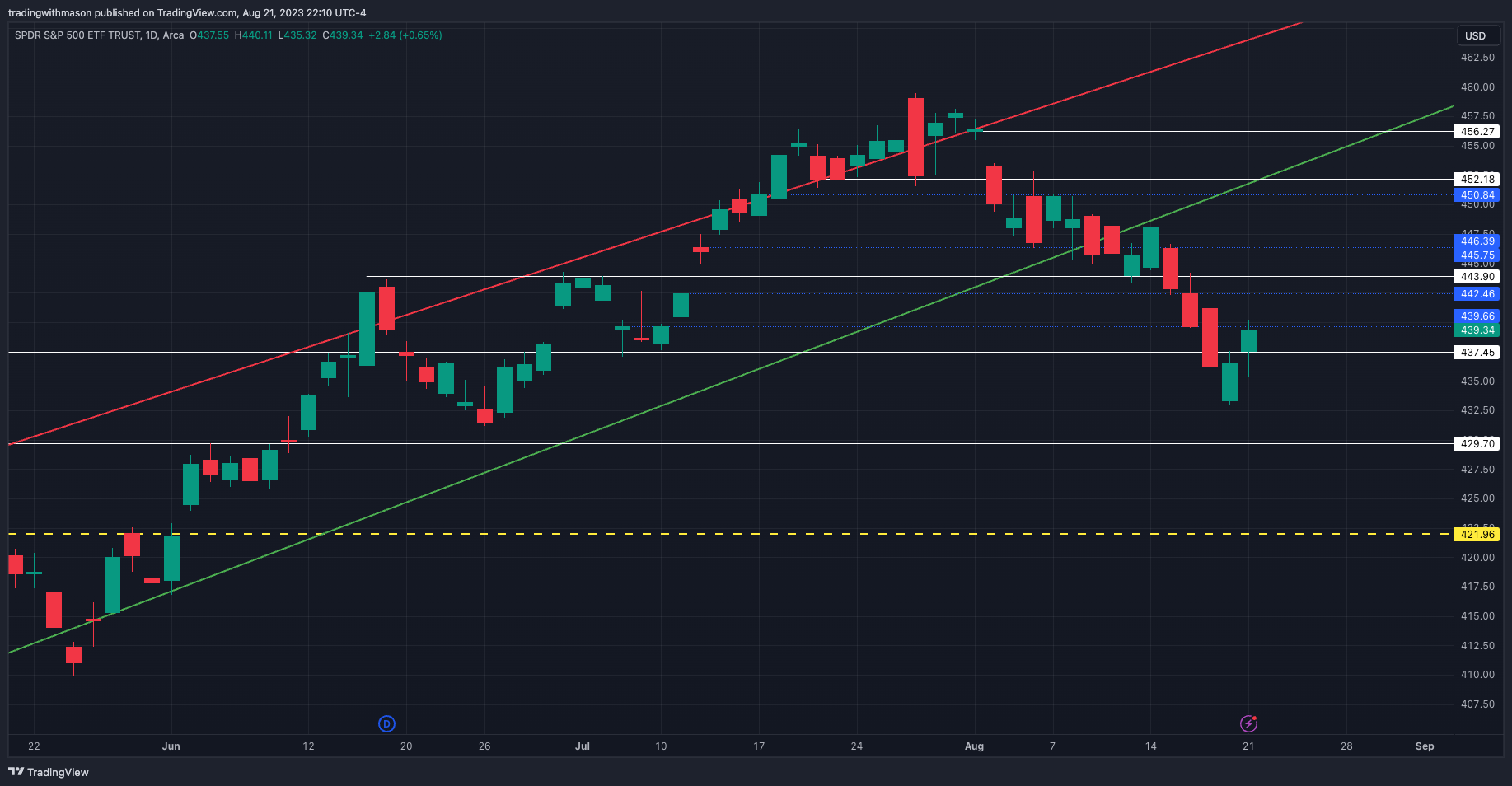Select the blue 439.66 price label
The image size is (1512, 786).
[1477, 316]
